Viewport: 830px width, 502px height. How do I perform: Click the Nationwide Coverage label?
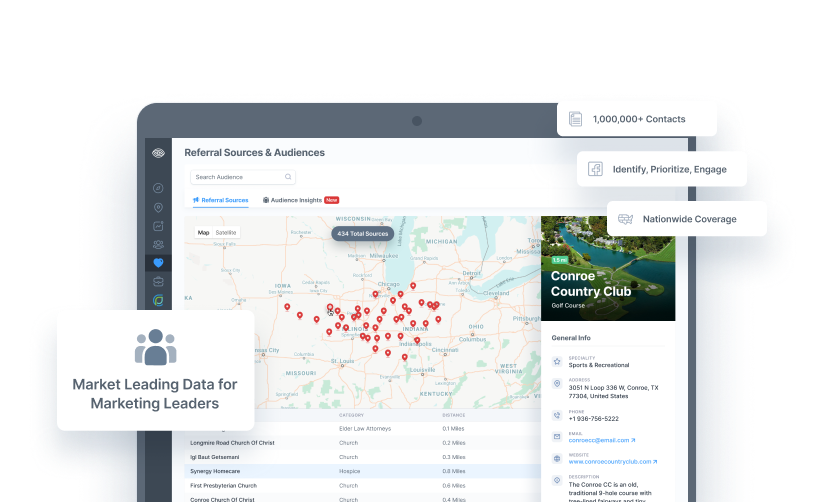pos(689,219)
